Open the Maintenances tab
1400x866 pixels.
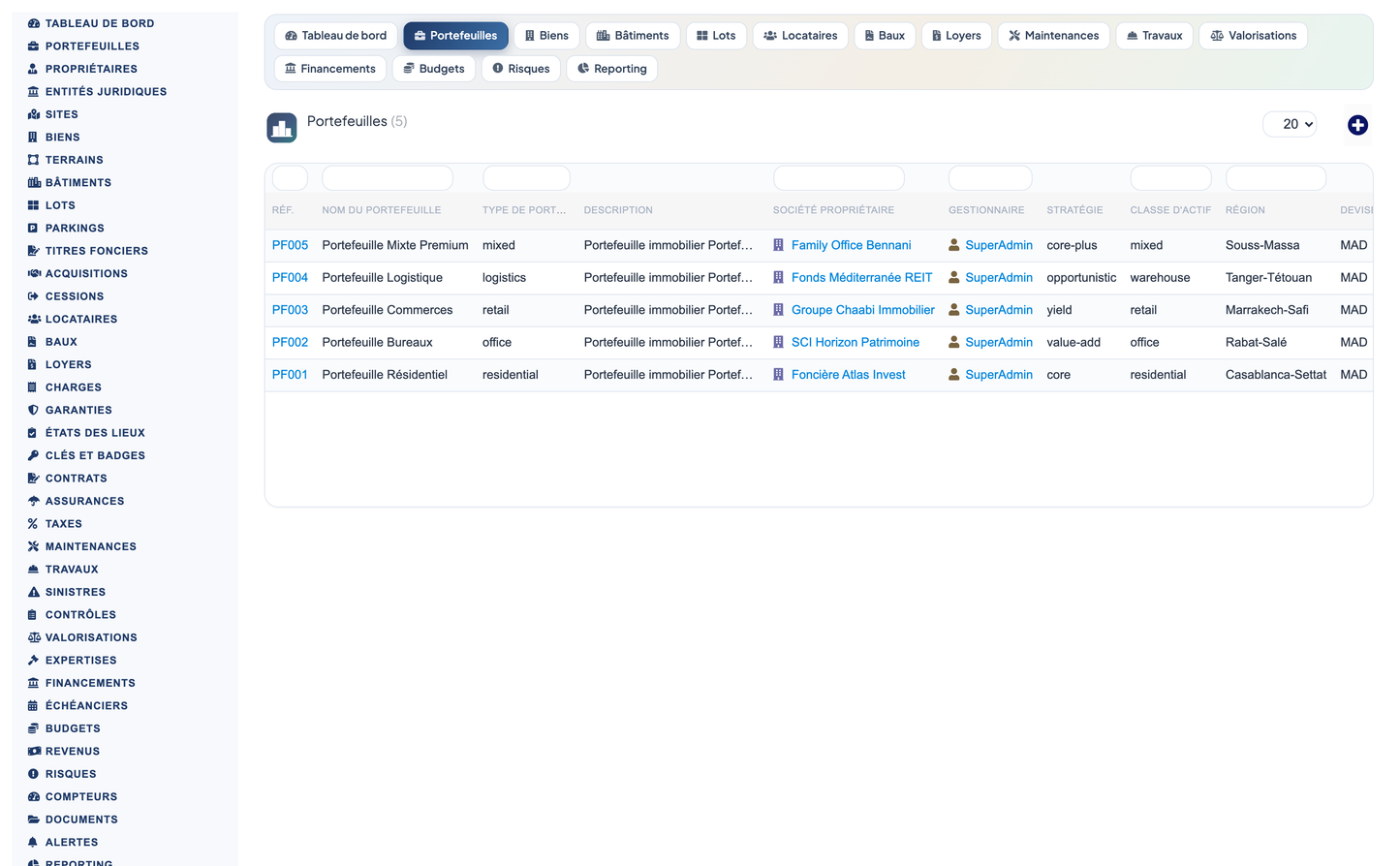1053,36
